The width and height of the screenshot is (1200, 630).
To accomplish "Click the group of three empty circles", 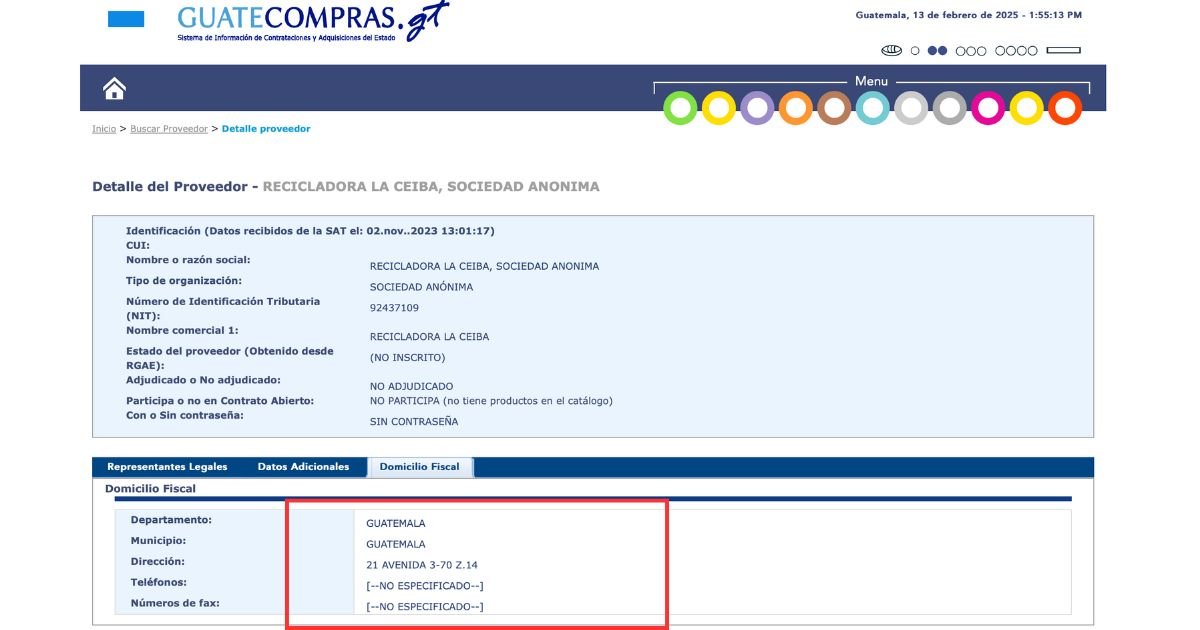I will (971, 51).
